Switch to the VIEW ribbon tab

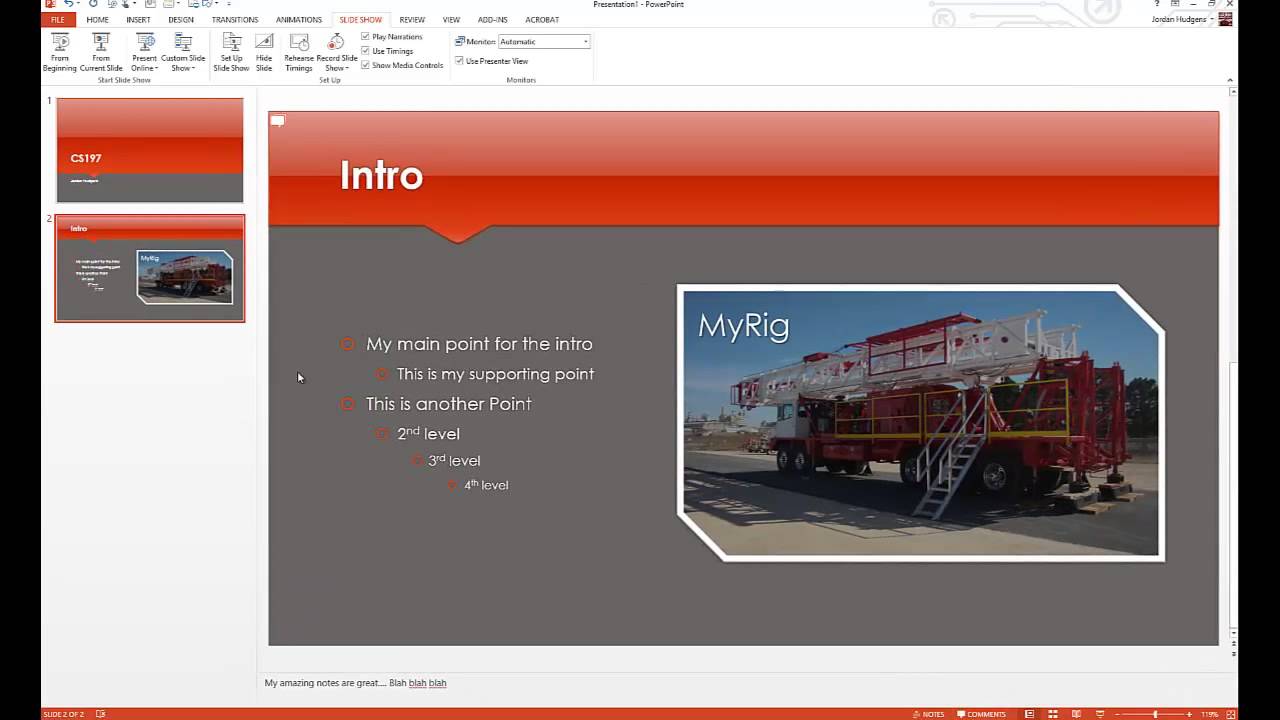[451, 20]
